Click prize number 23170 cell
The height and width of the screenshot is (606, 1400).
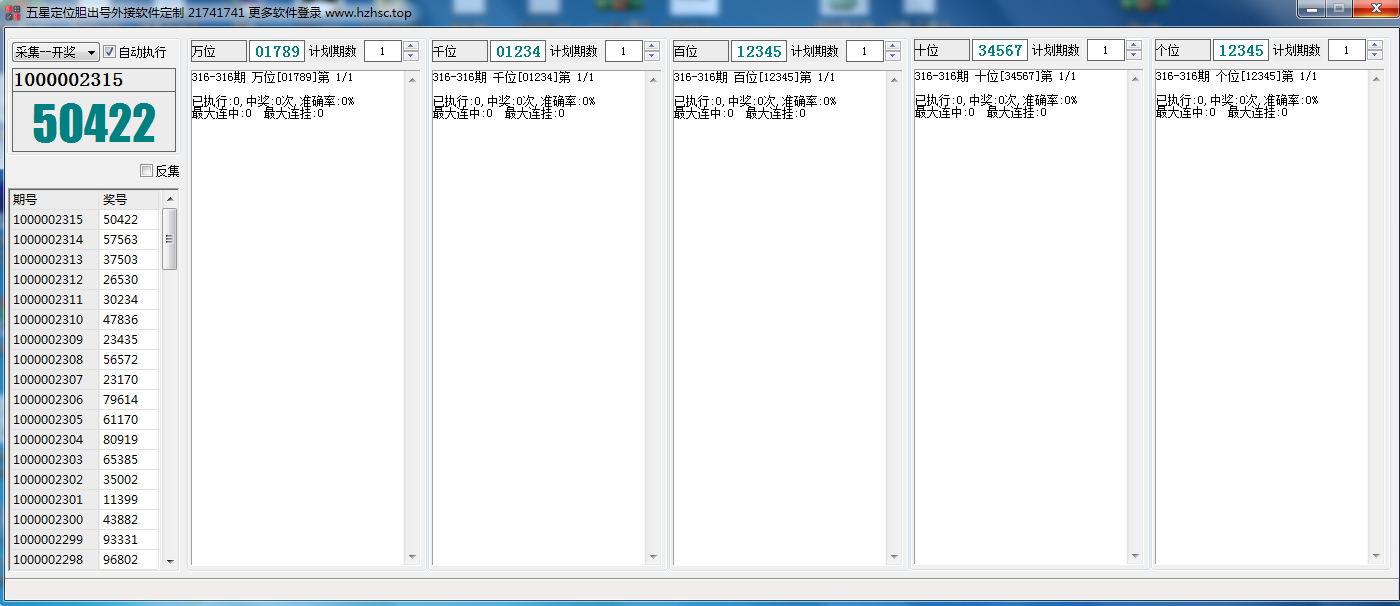tap(130, 379)
